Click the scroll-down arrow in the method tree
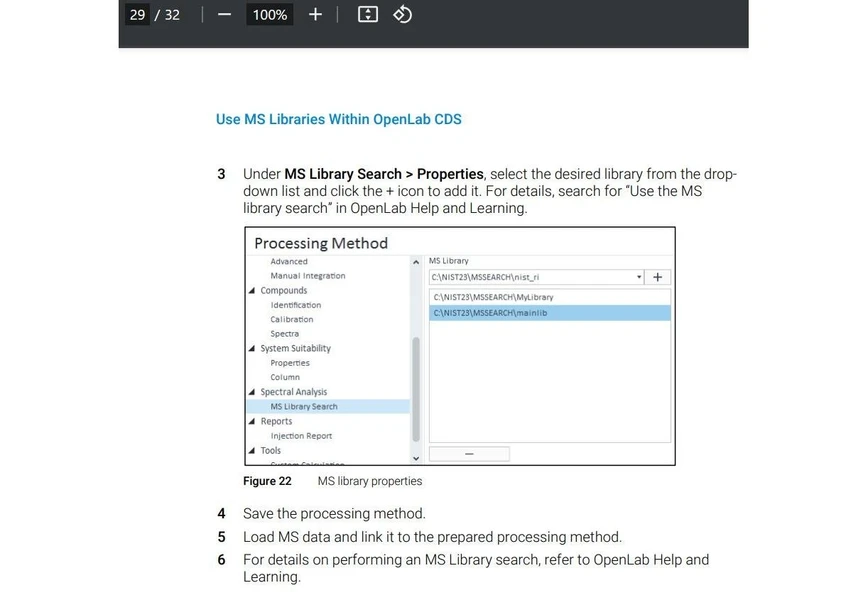The height and width of the screenshot is (592, 846). (x=417, y=456)
